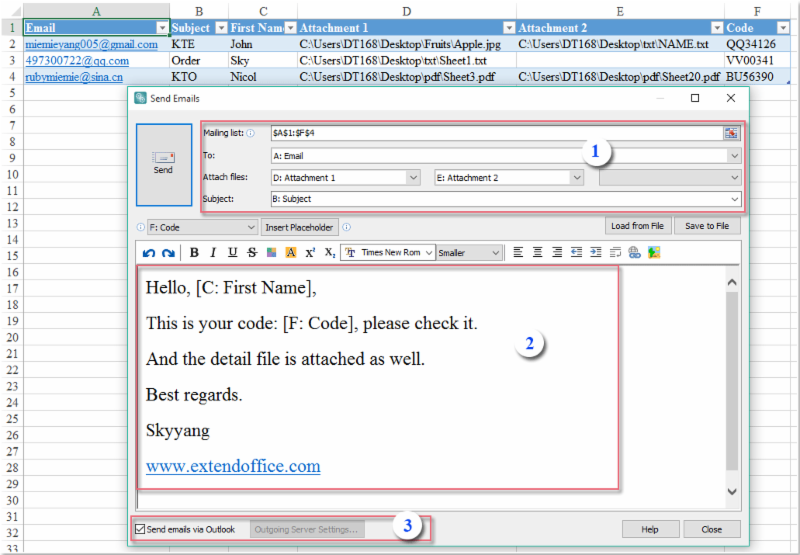Open the To field dropdown
This screenshot has width=800, height=555.
pyautogui.click(x=734, y=156)
